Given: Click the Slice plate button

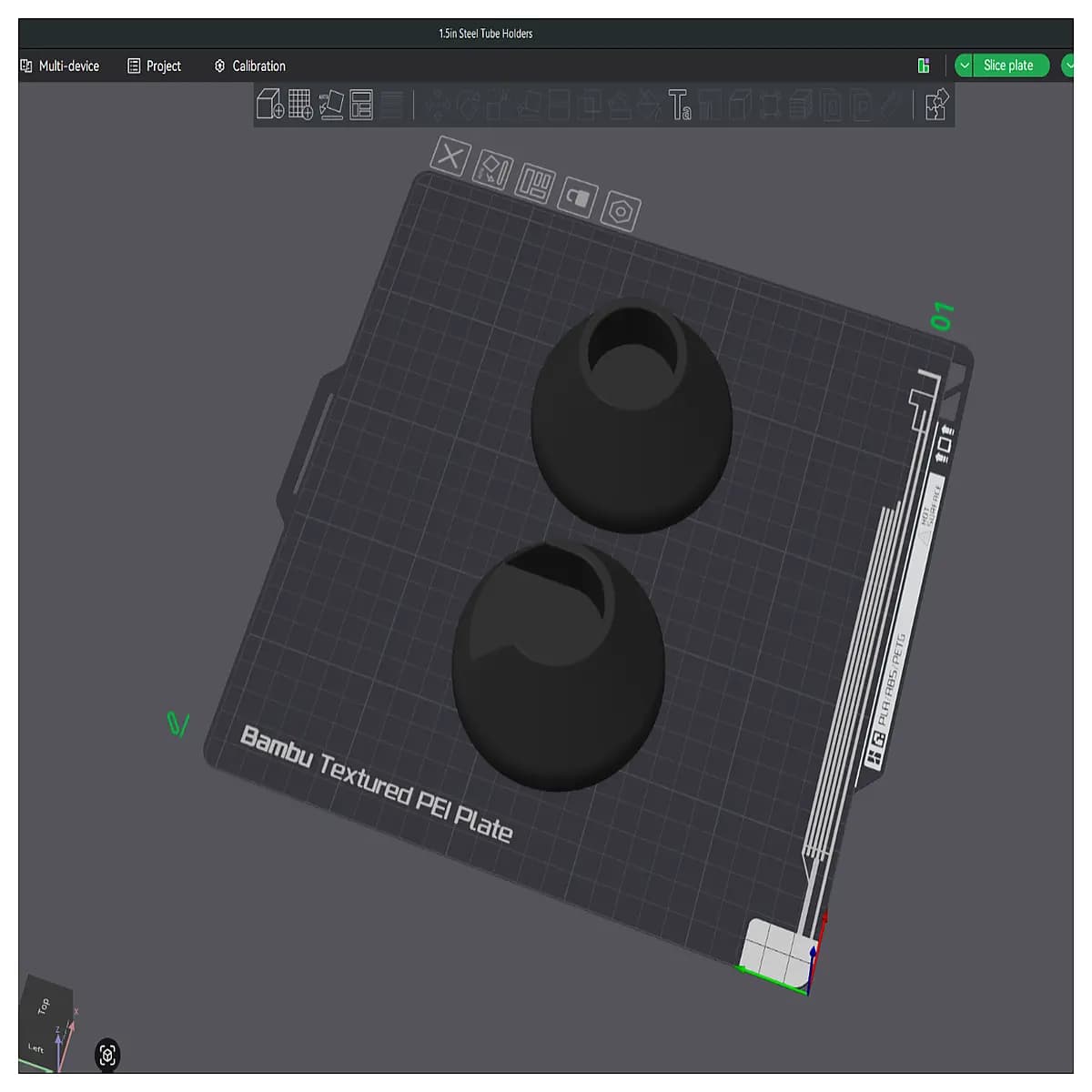Looking at the screenshot, I should (x=1010, y=66).
